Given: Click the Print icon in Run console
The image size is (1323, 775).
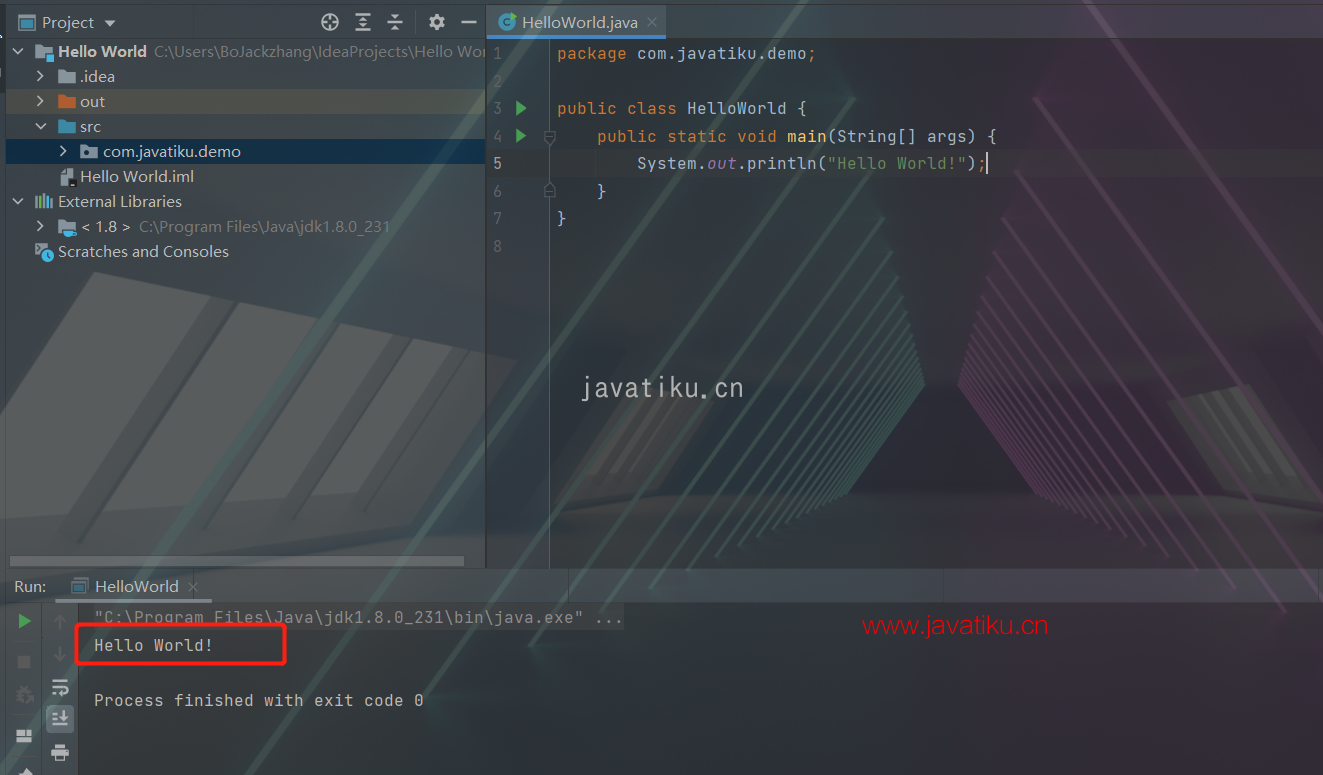Looking at the screenshot, I should (x=60, y=752).
